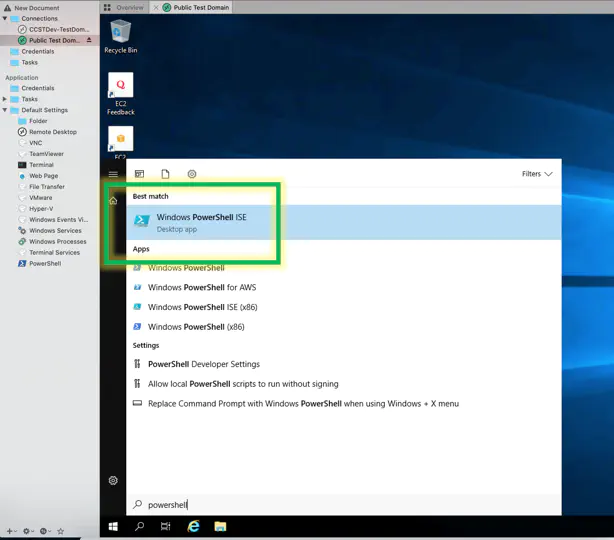Select TeamViewer default settings

[x=41, y=154]
